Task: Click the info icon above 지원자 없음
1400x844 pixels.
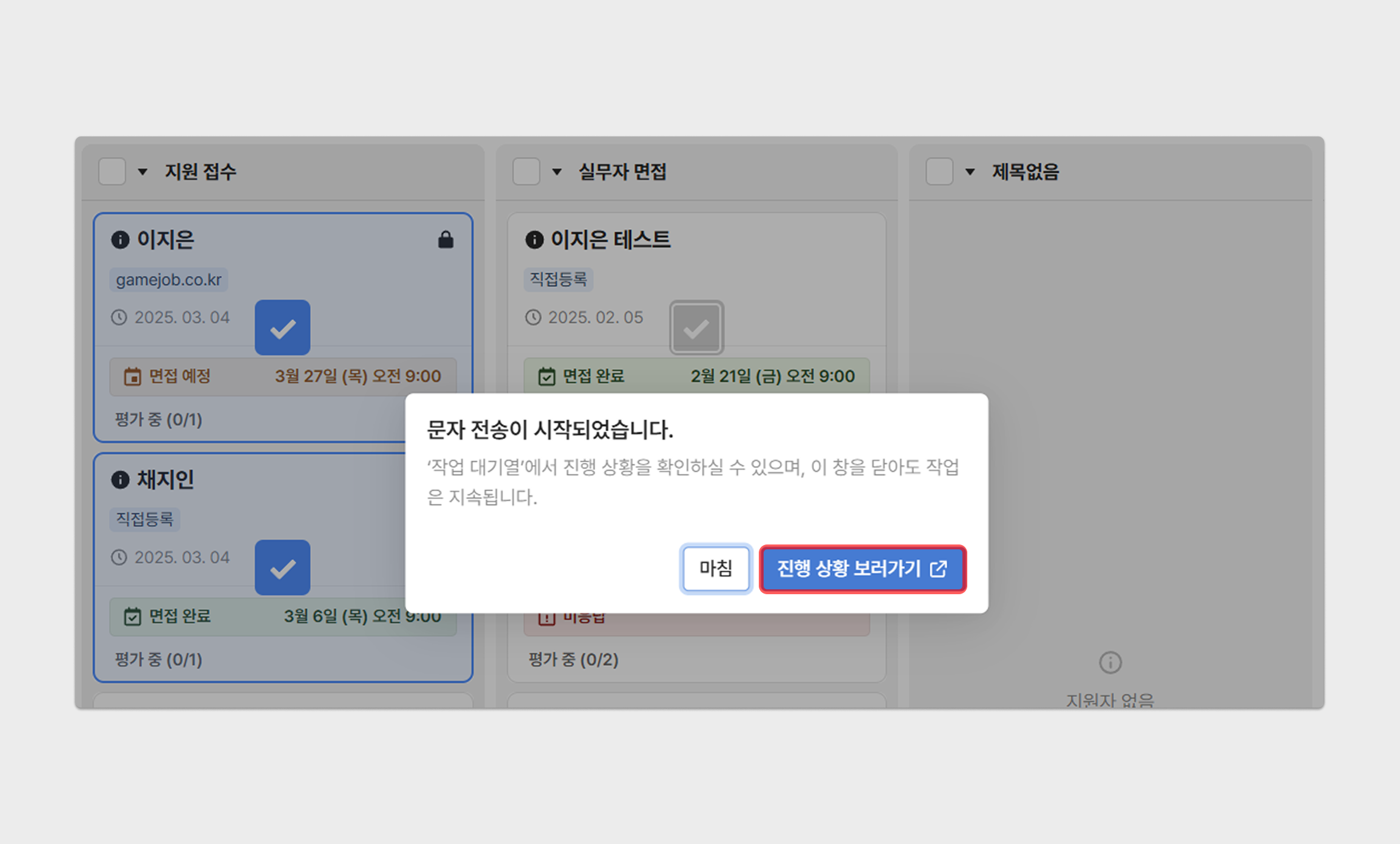Action: point(1110,663)
